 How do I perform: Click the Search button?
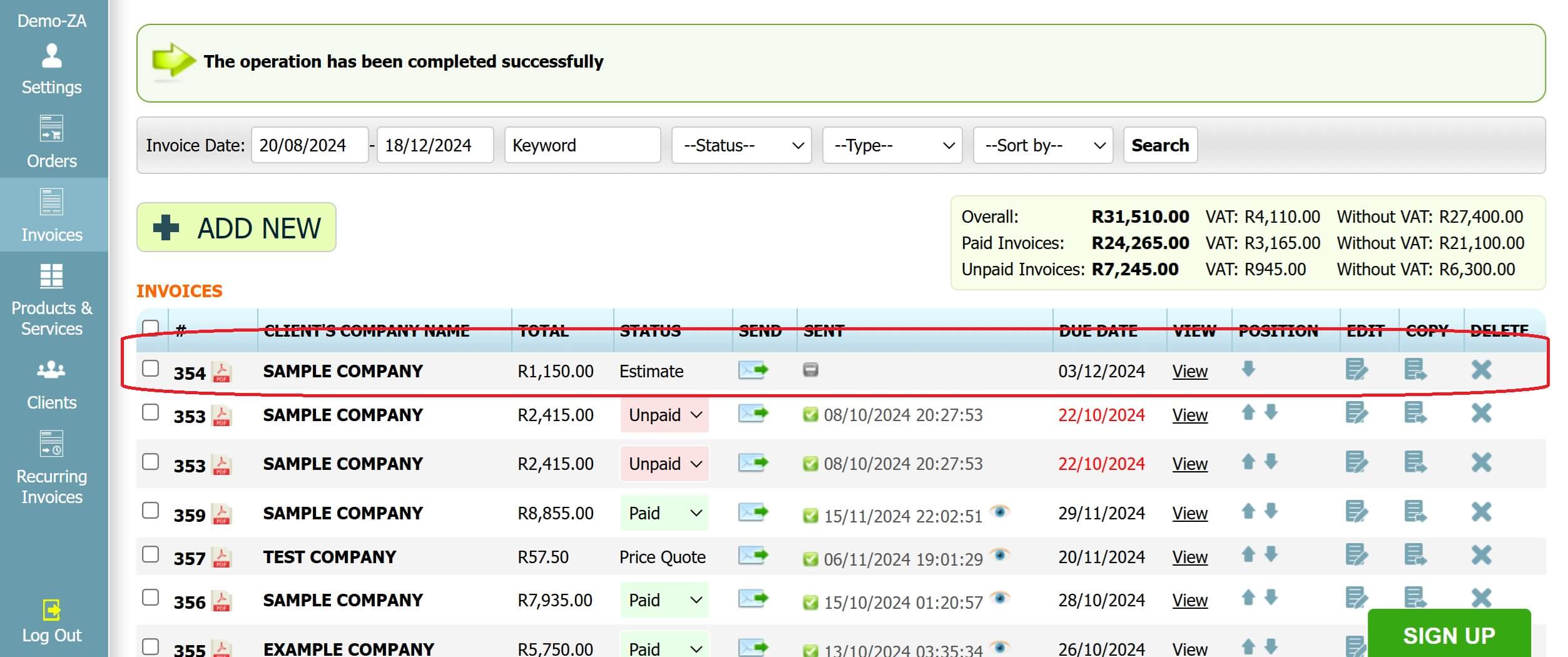pos(1160,145)
